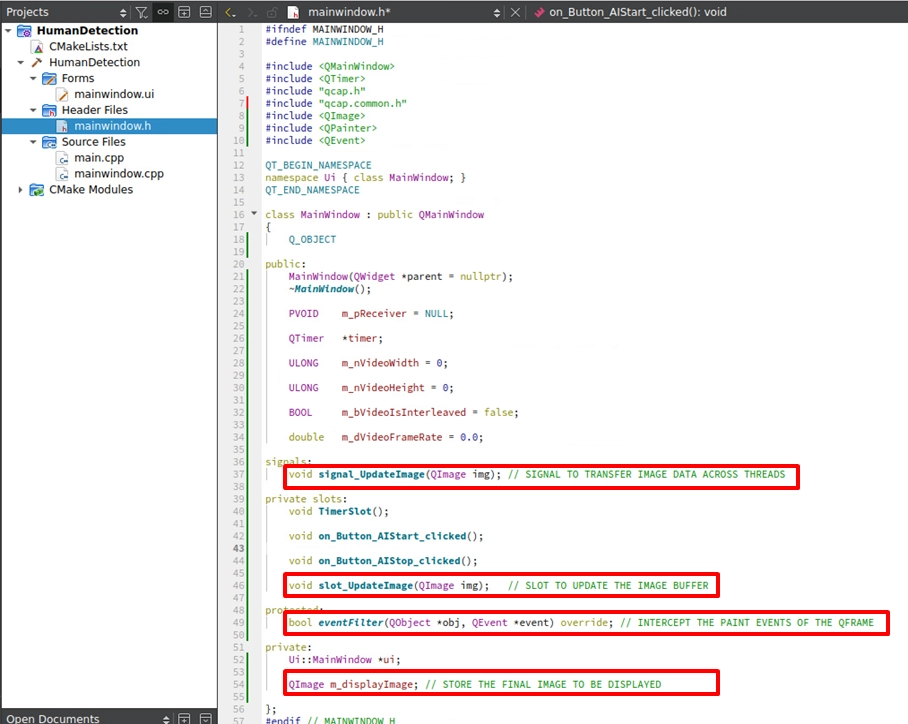The height and width of the screenshot is (724, 908).
Task: Click the m_displayImage member variable
Action: point(372,684)
